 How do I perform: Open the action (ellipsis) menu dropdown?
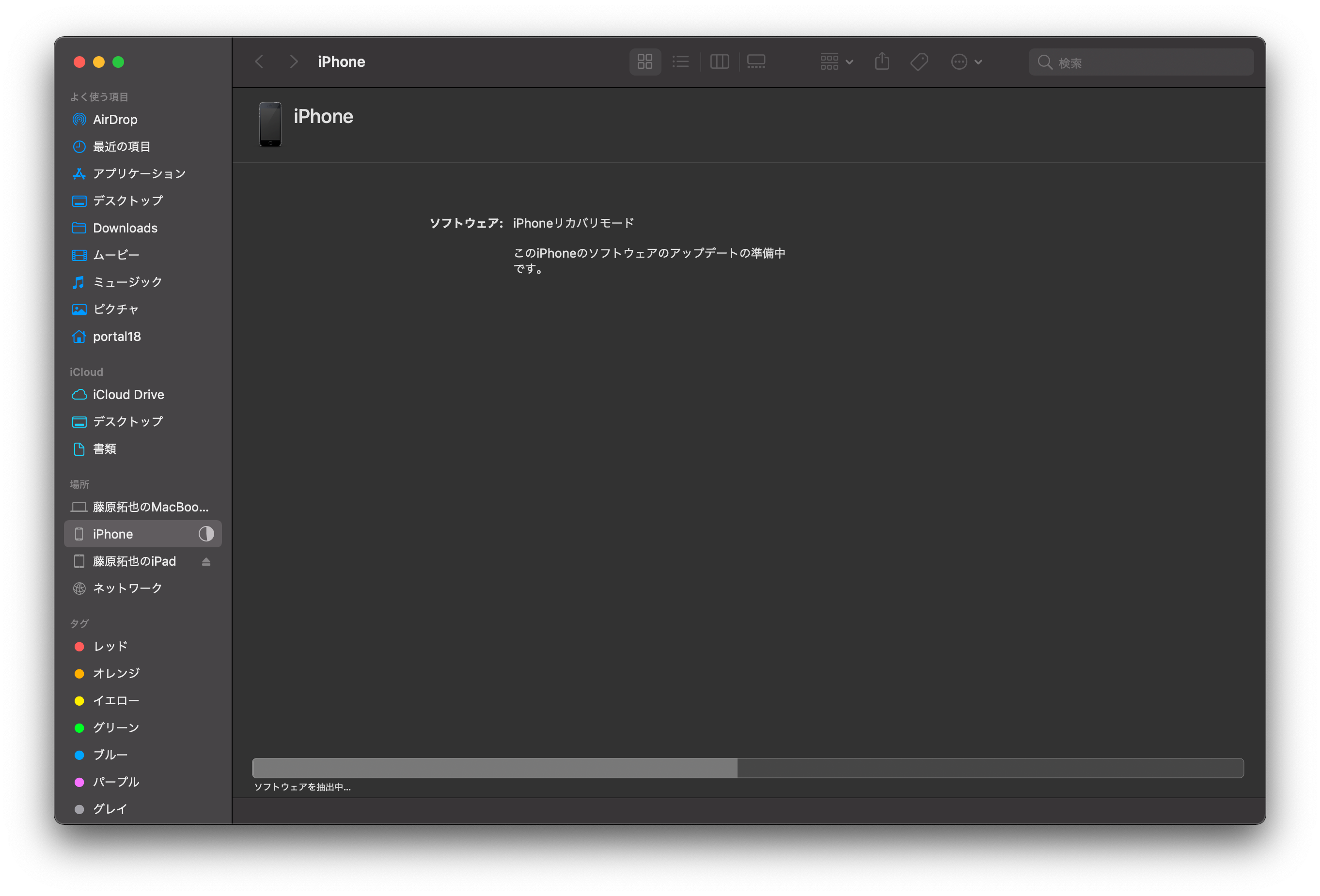[966, 62]
